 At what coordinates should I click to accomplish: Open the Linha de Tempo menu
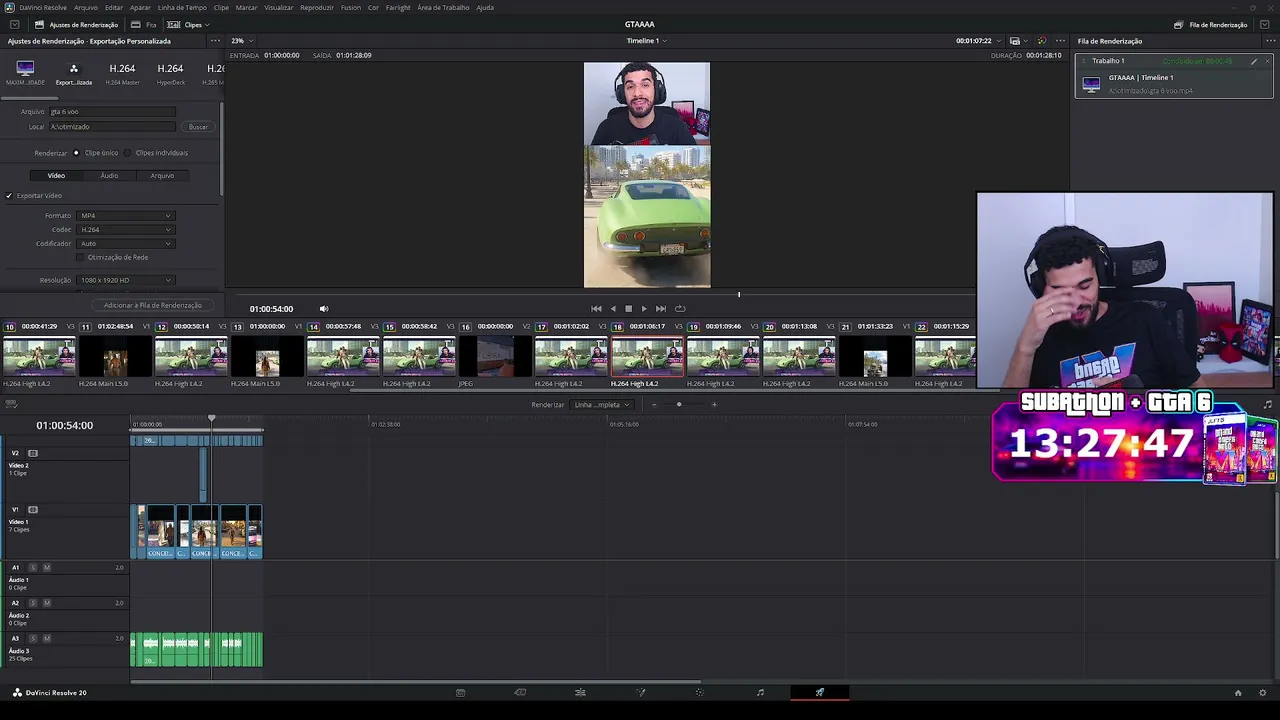point(182,7)
